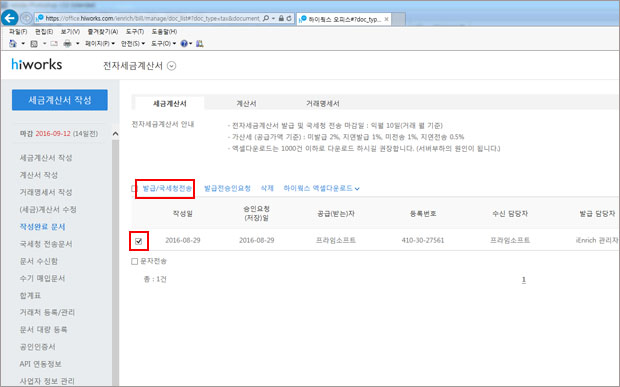Click the hiworks logo
This screenshot has height=387, width=620.
tap(37, 64)
